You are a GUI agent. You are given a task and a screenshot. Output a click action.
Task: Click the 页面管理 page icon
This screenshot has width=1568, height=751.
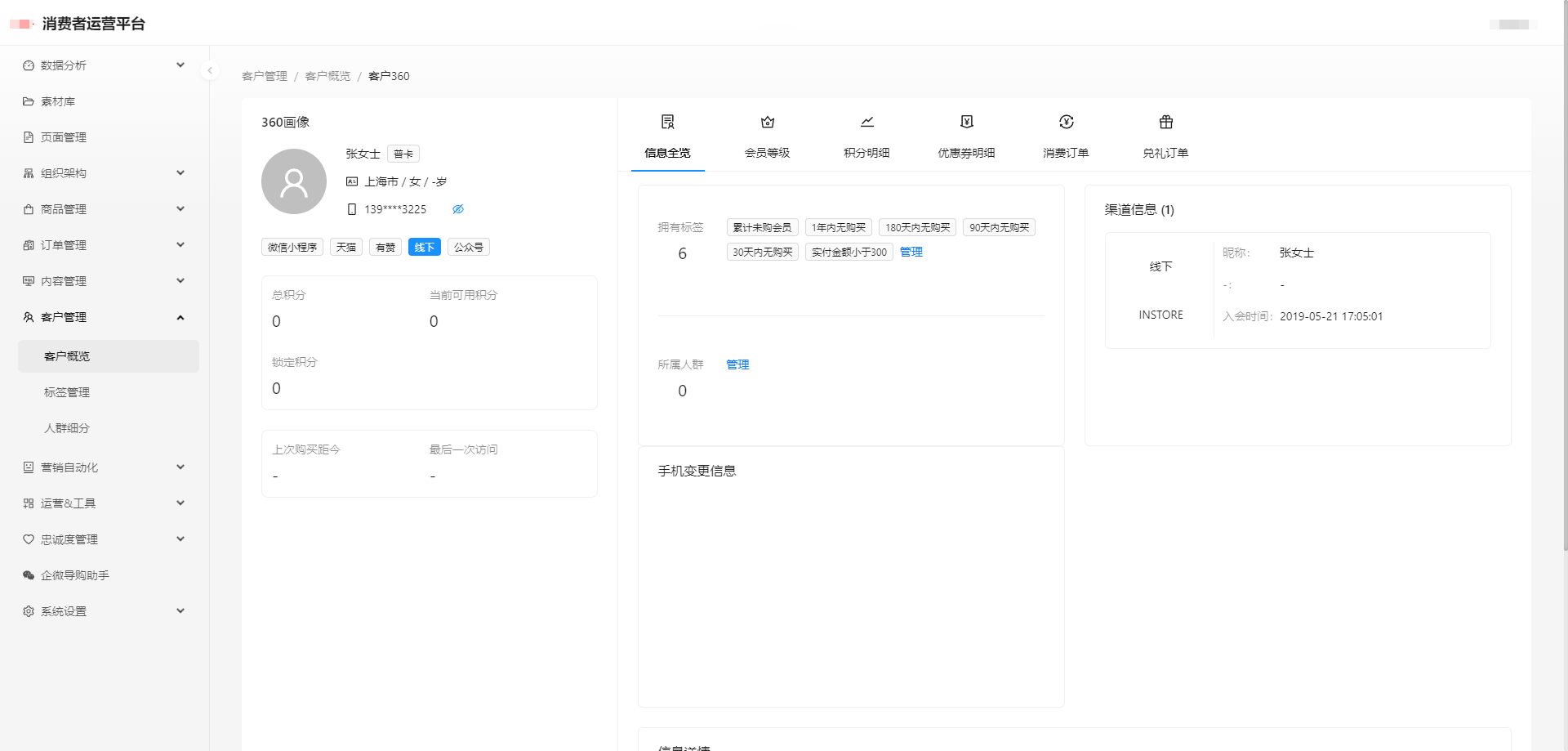(29, 137)
